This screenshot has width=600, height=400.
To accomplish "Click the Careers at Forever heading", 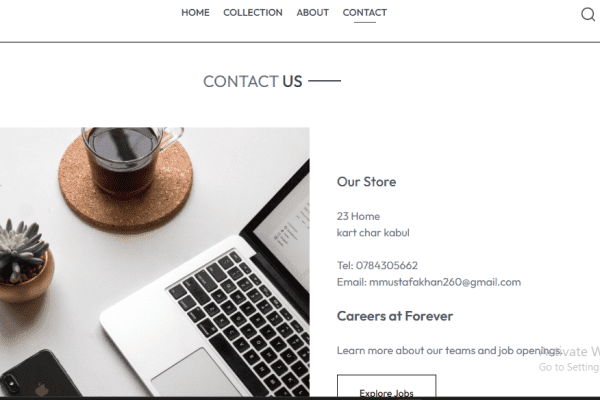I will click(395, 316).
